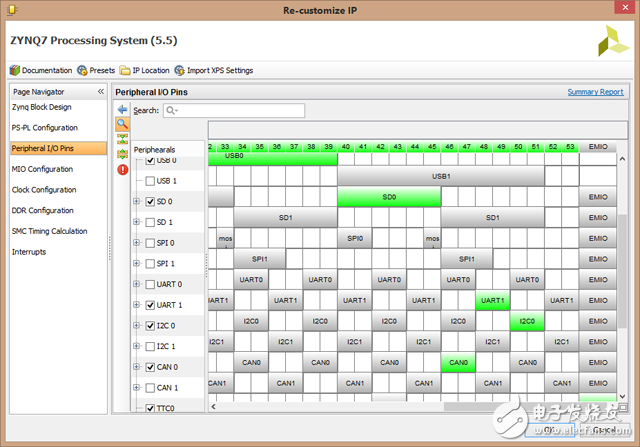Tick the SPI 0 checkbox
Image resolution: width=640 pixels, height=447 pixels.
point(150,243)
